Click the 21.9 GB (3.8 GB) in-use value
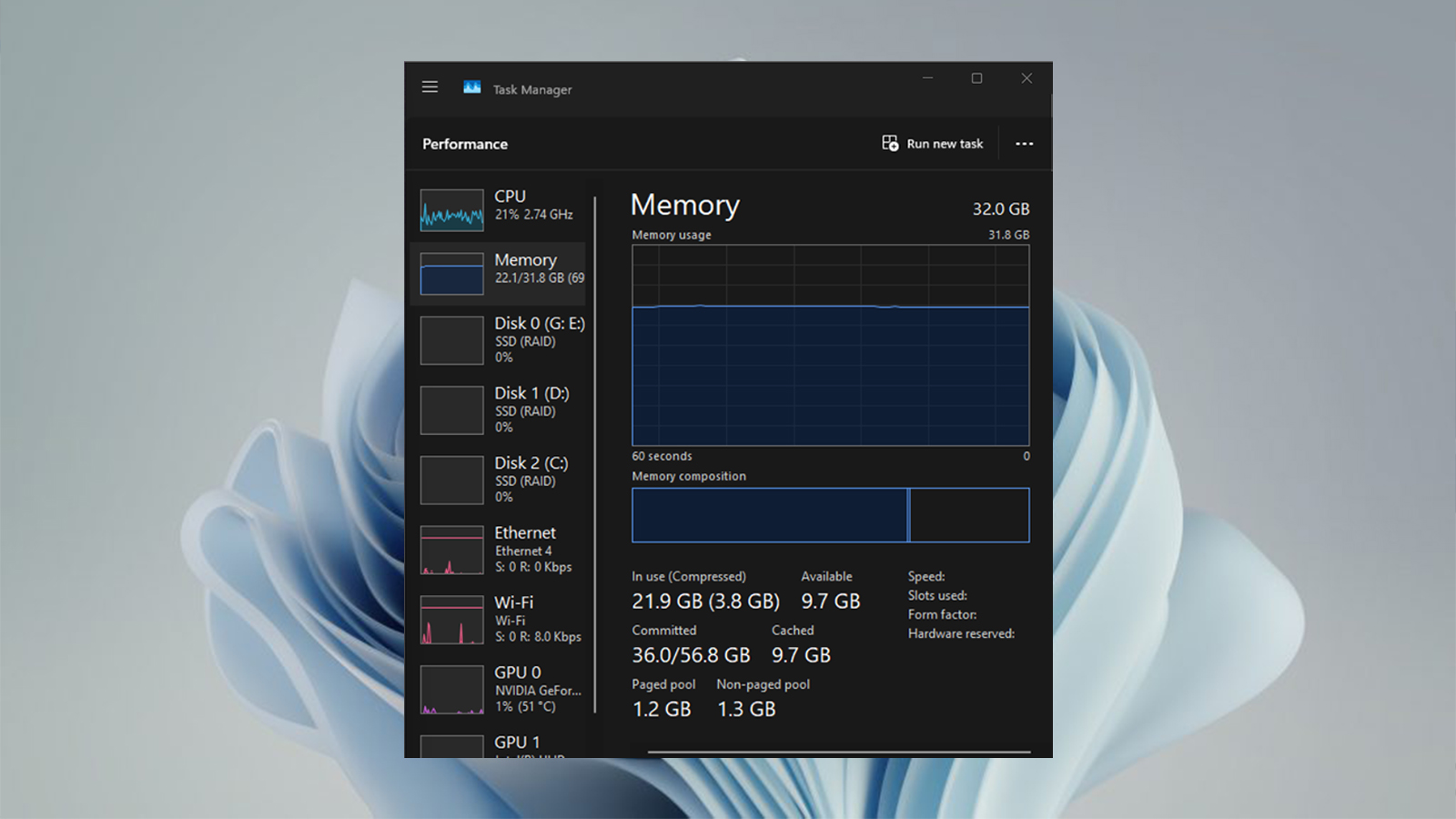The image size is (1456, 819). click(706, 602)
